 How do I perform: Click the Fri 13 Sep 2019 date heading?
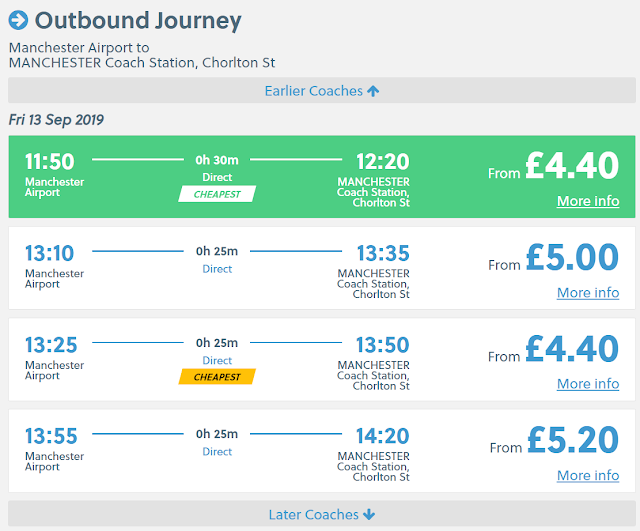(x=56, y=120)
